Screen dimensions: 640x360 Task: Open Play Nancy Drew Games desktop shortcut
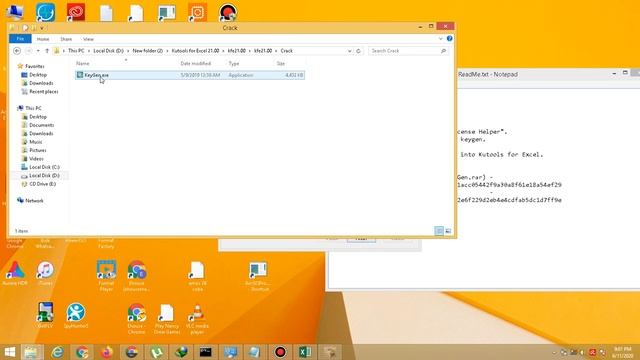pyautogui.click(x=167, y=319)
